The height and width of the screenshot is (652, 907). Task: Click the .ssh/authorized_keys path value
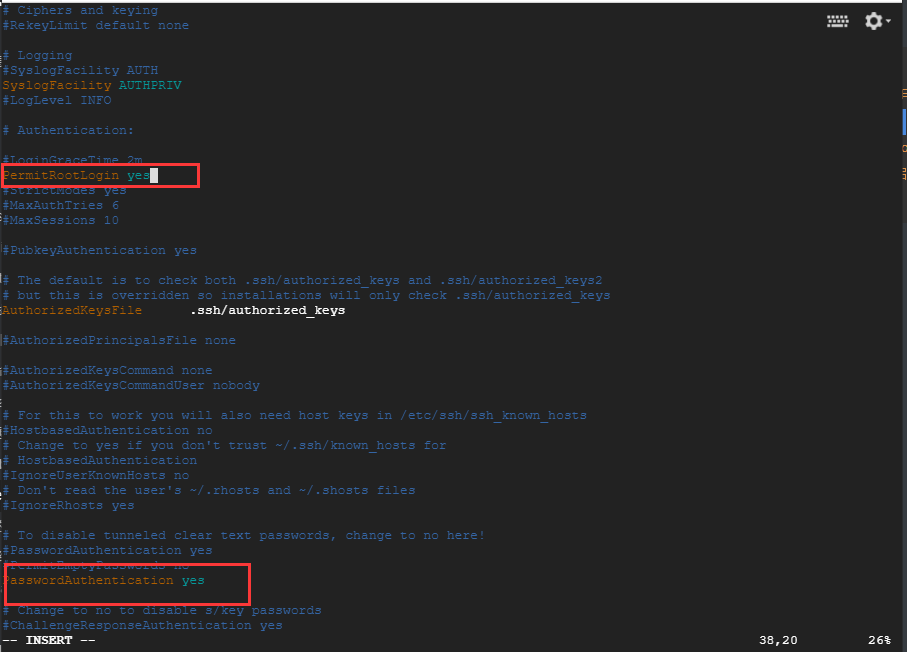click(267, 310)
